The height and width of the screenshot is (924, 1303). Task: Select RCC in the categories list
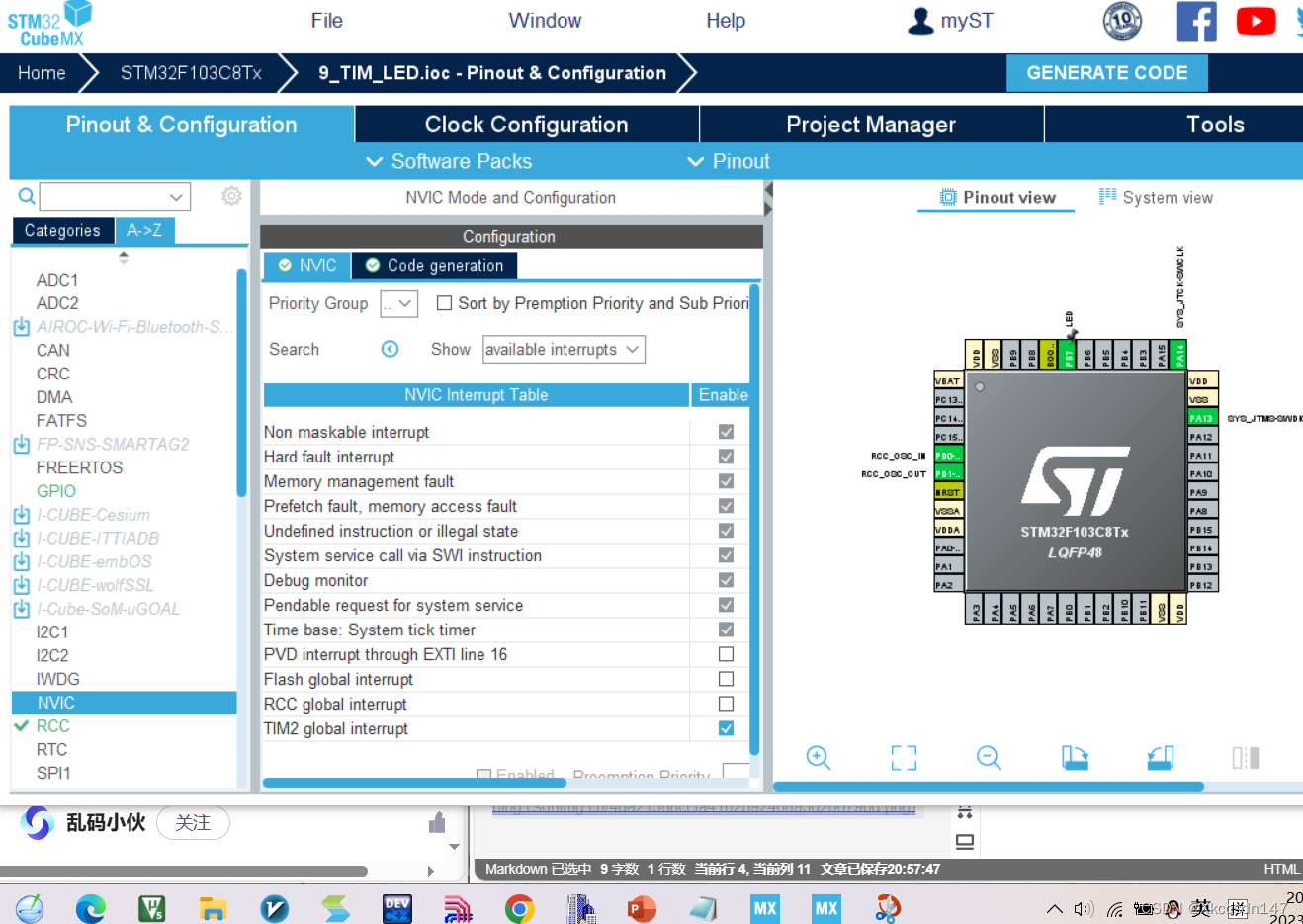tap(53, 726)
